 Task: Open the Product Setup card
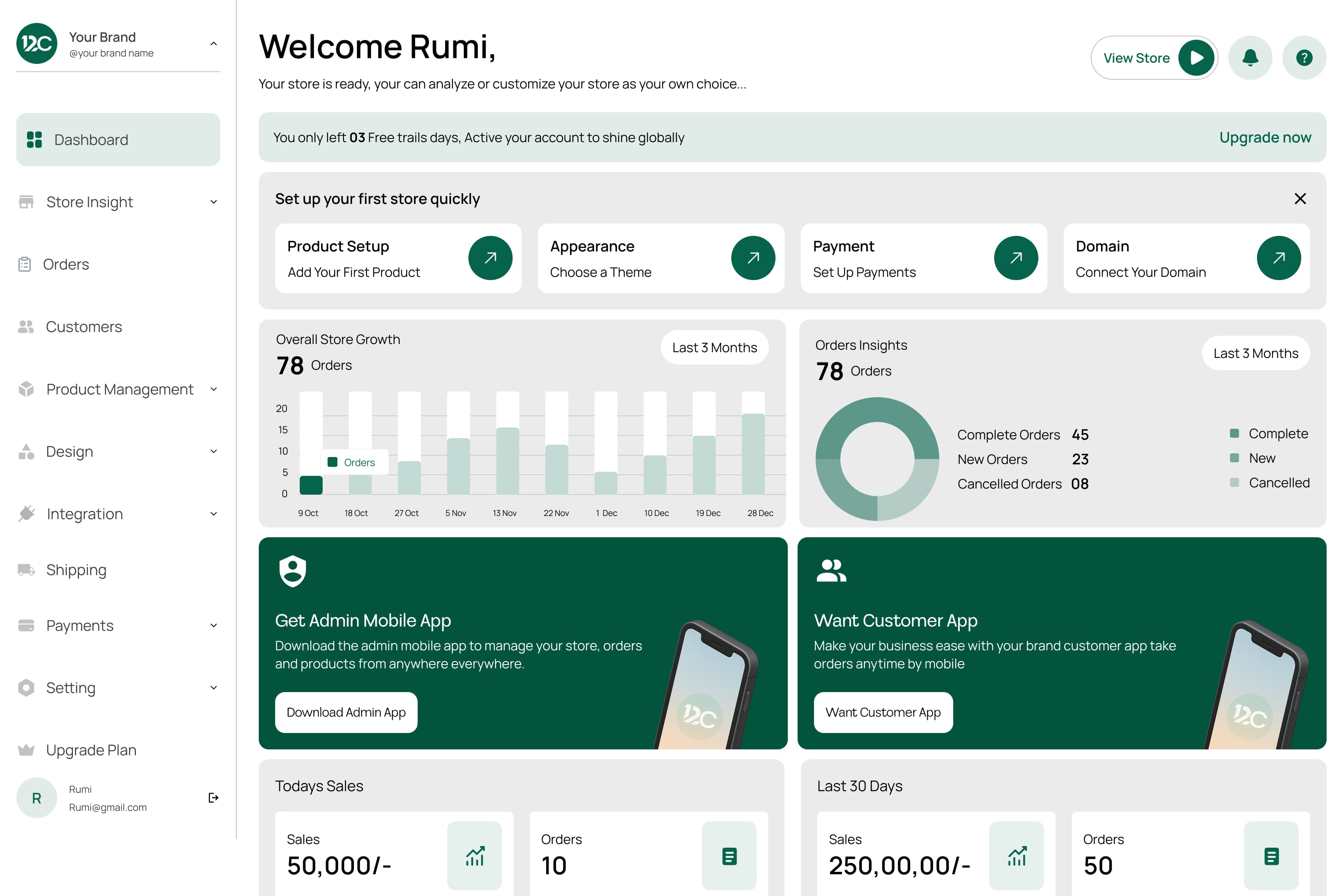click(398, 258)
